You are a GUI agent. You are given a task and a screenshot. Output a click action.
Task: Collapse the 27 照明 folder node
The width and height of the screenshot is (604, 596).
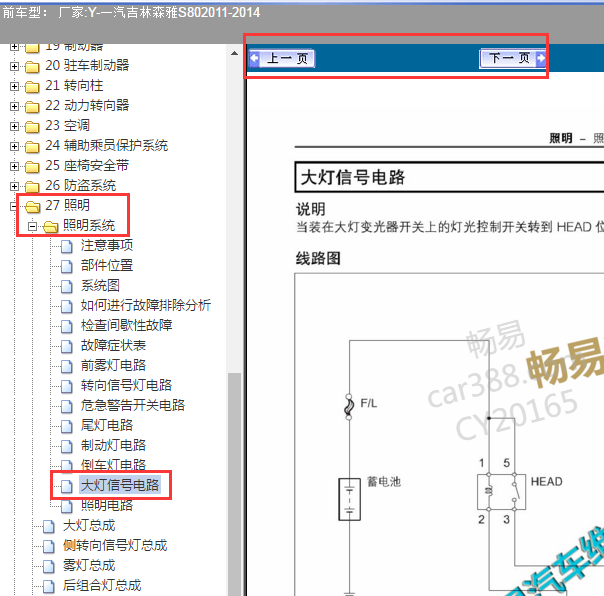[x=14, y=207]
